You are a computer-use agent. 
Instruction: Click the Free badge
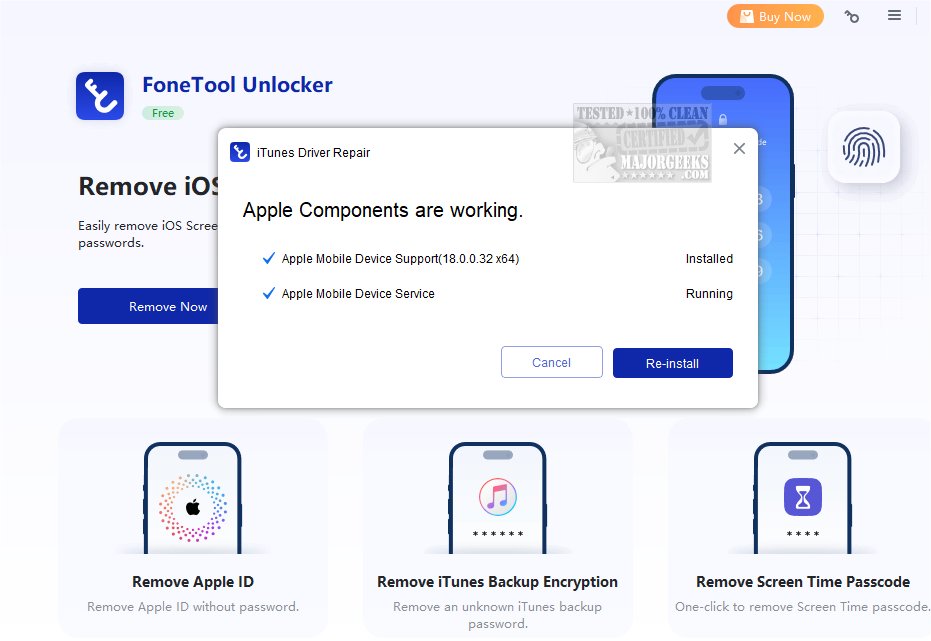[x=163, y=113]
